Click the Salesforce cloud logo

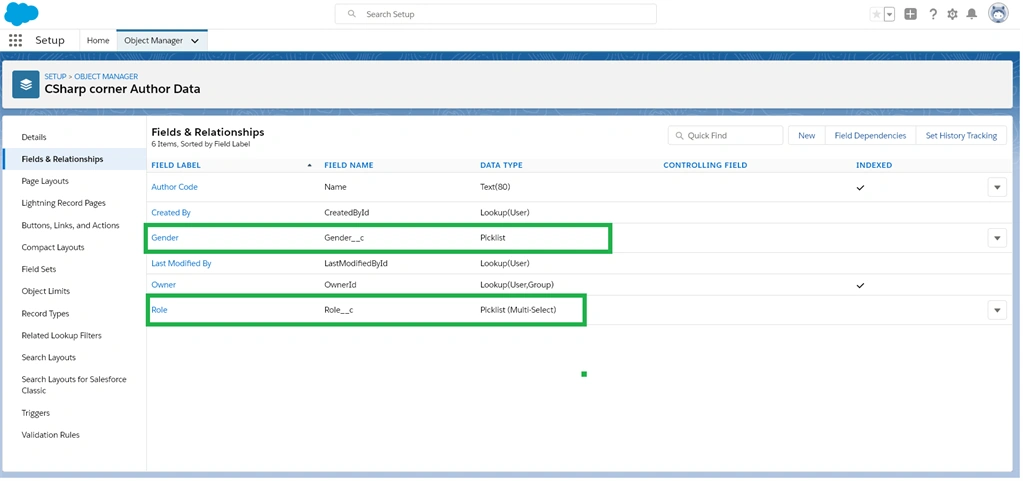click(22, 13)
